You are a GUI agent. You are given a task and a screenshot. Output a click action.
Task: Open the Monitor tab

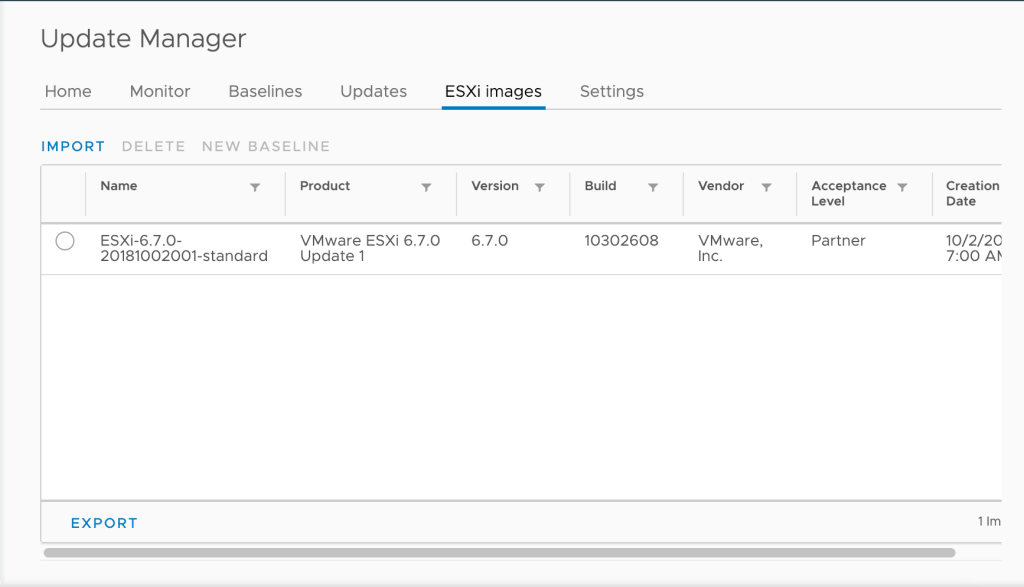[x=160, y=91]
